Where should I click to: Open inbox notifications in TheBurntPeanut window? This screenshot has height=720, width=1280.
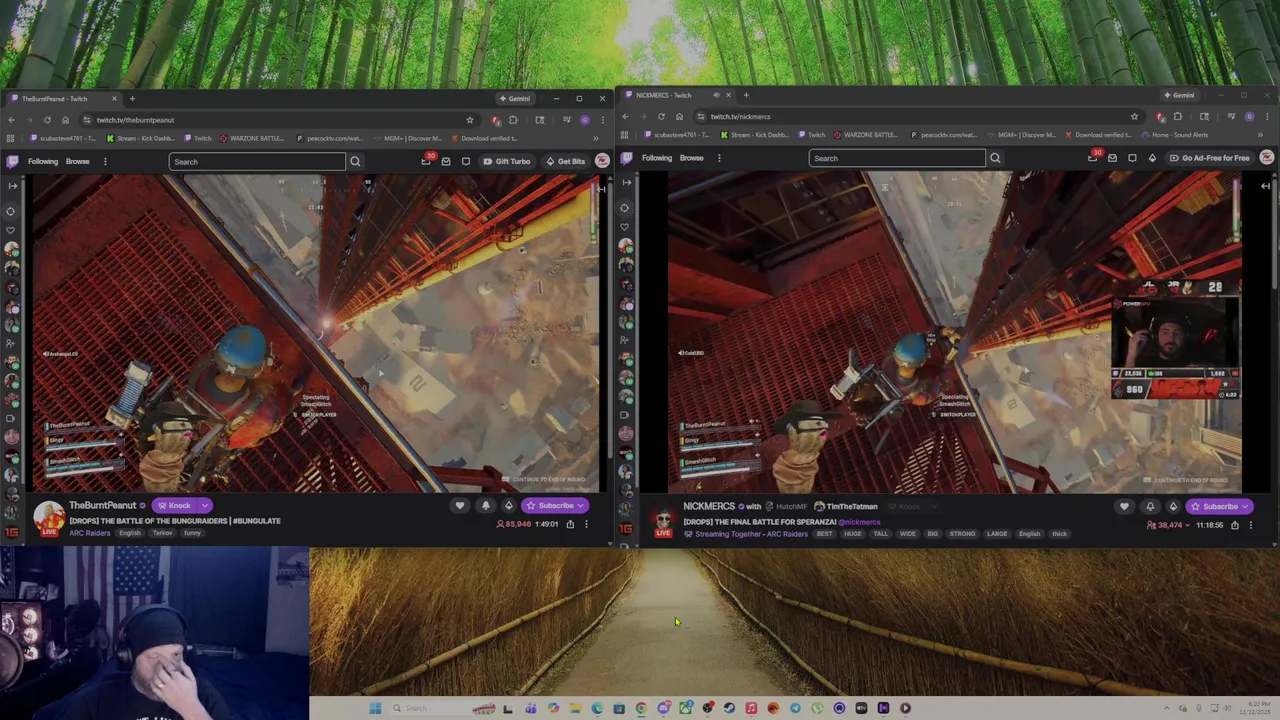tap(446, 161)
